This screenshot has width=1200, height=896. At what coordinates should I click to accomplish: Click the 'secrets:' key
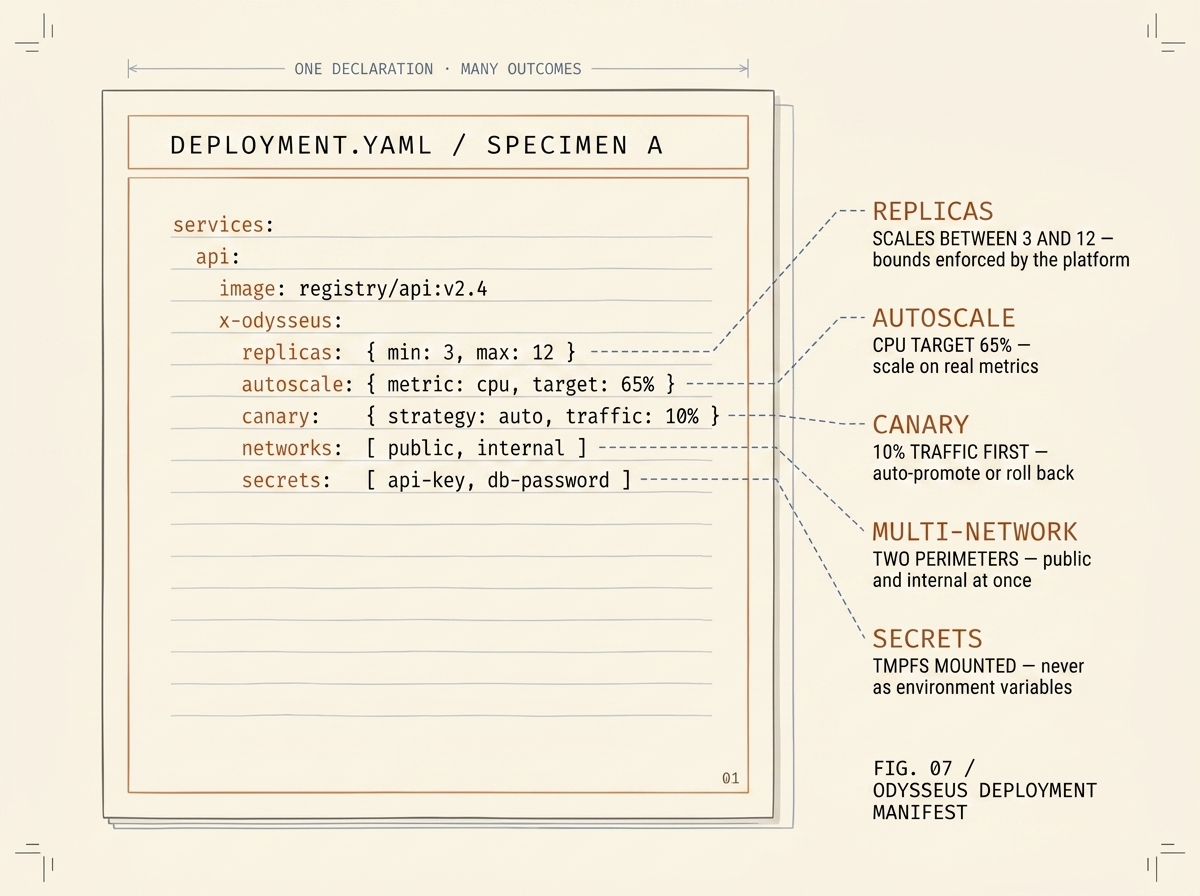point(286,480)
